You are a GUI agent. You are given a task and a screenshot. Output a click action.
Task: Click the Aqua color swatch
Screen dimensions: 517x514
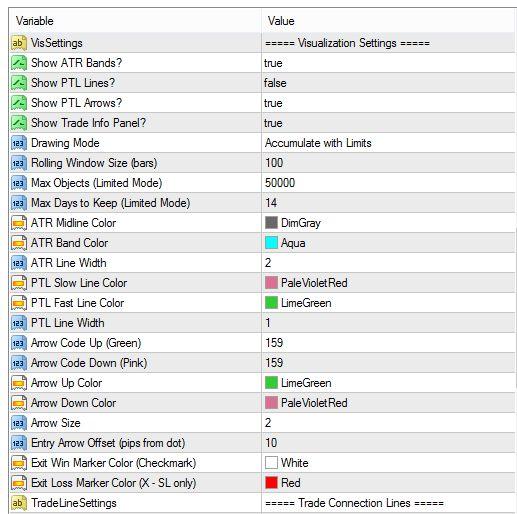point(271,243)
